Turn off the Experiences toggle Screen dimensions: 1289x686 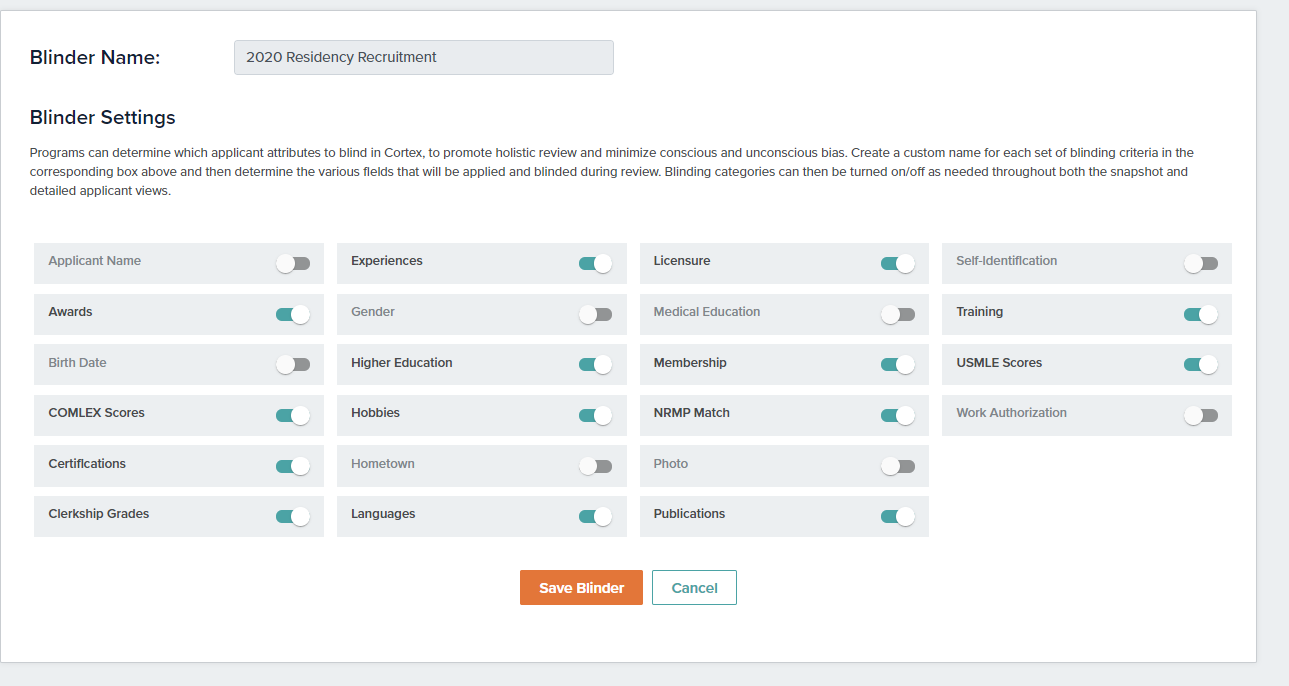click(596, 263)
